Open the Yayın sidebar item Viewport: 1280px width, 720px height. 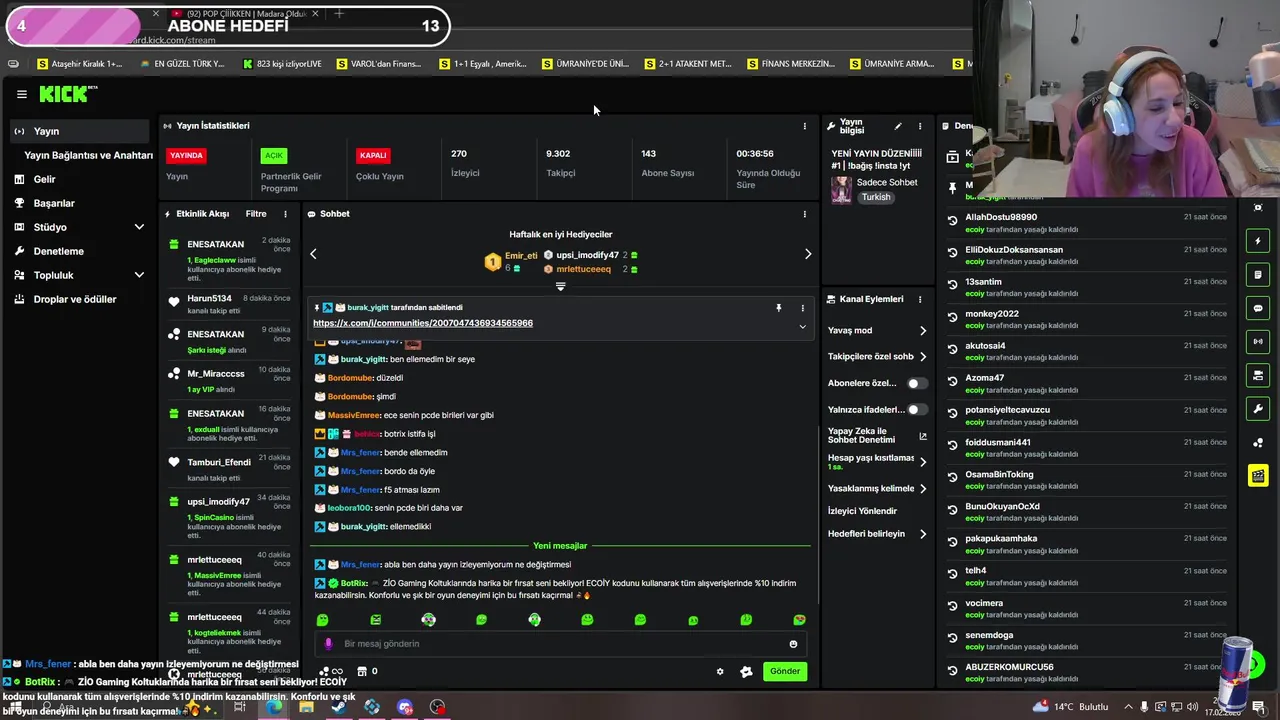pyautogui.click(x=80, y=131)
